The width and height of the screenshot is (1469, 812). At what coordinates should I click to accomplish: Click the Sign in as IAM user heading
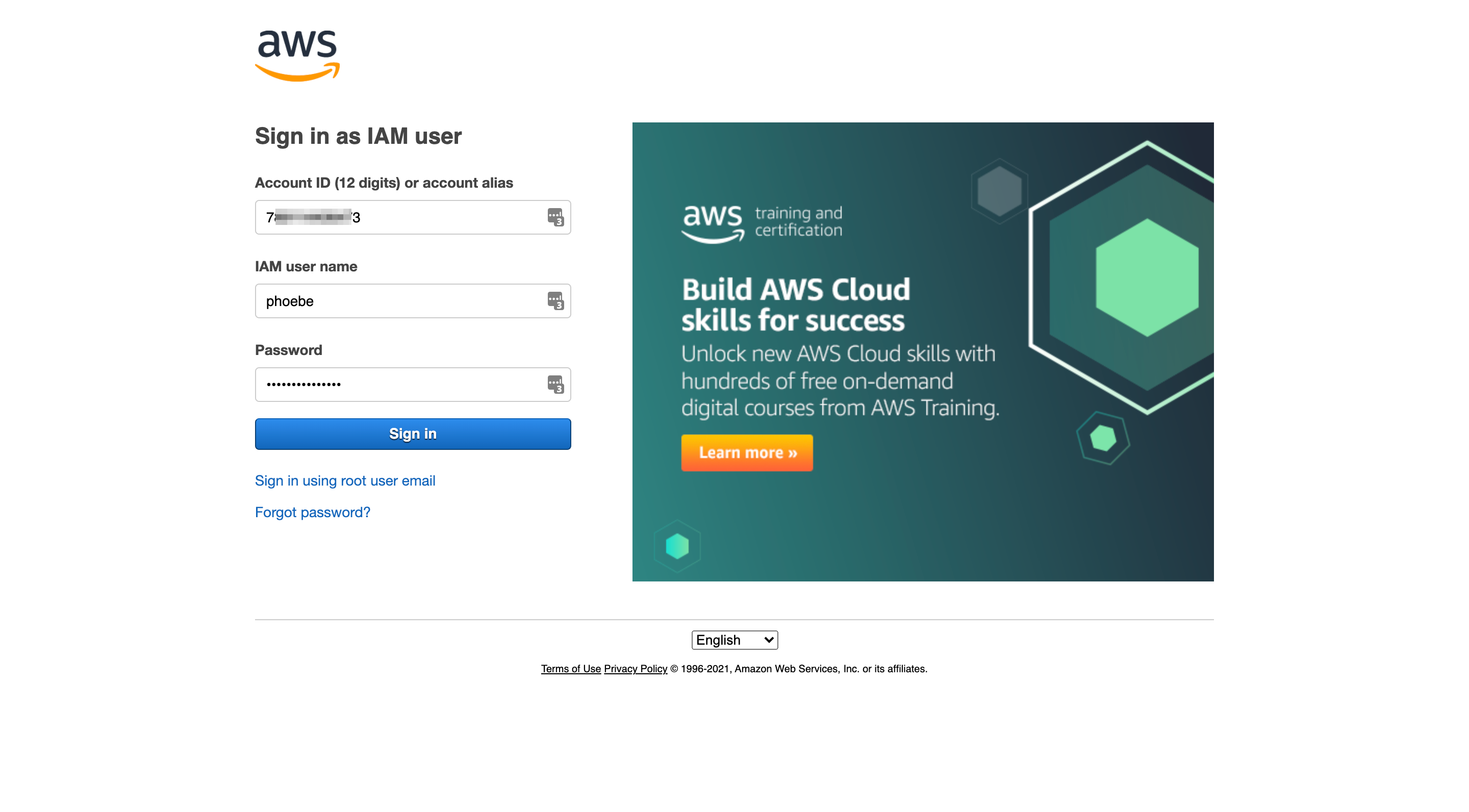[x=358, y=136]
